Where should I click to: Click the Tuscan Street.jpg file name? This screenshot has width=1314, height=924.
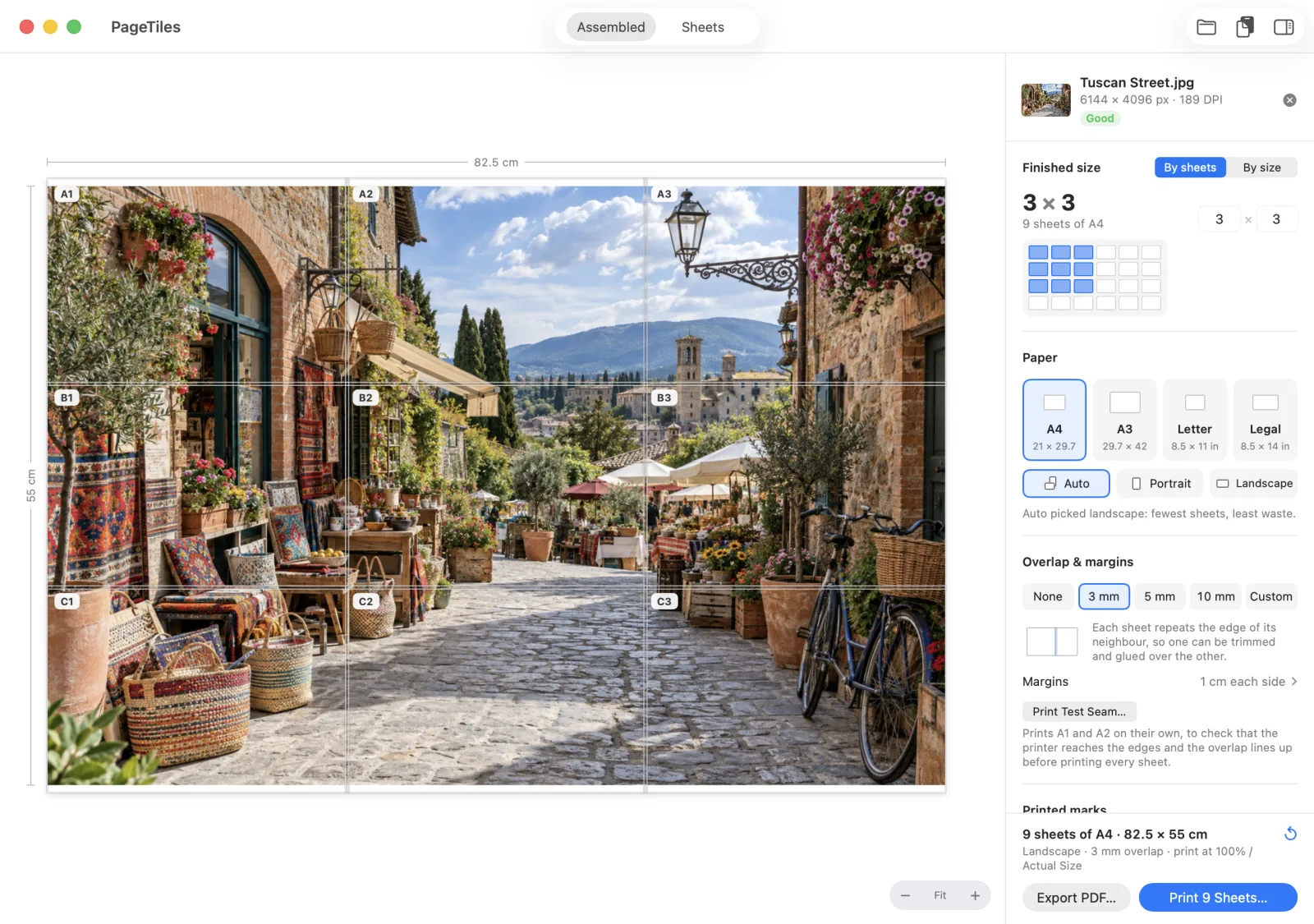1137,82
